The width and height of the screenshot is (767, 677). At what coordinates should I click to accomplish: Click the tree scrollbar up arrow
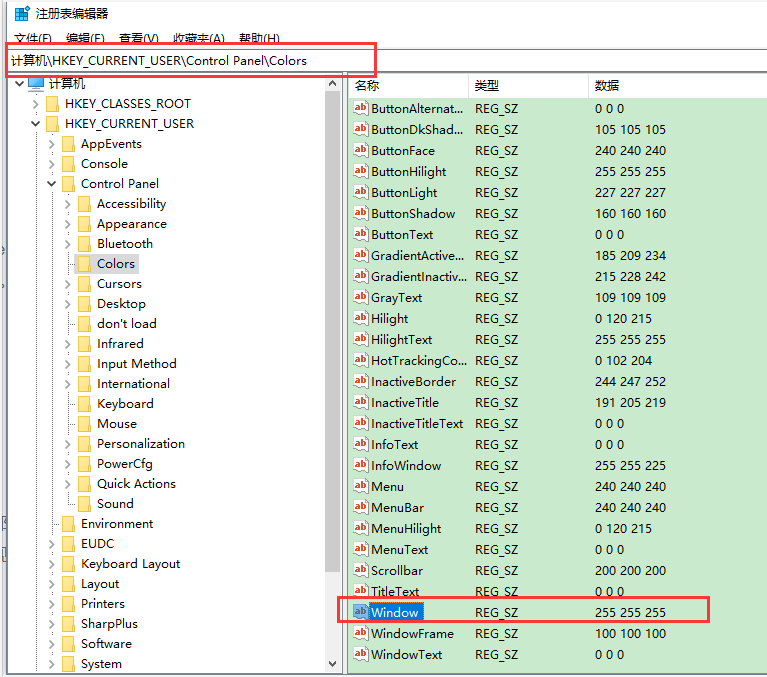coord(333,84)
